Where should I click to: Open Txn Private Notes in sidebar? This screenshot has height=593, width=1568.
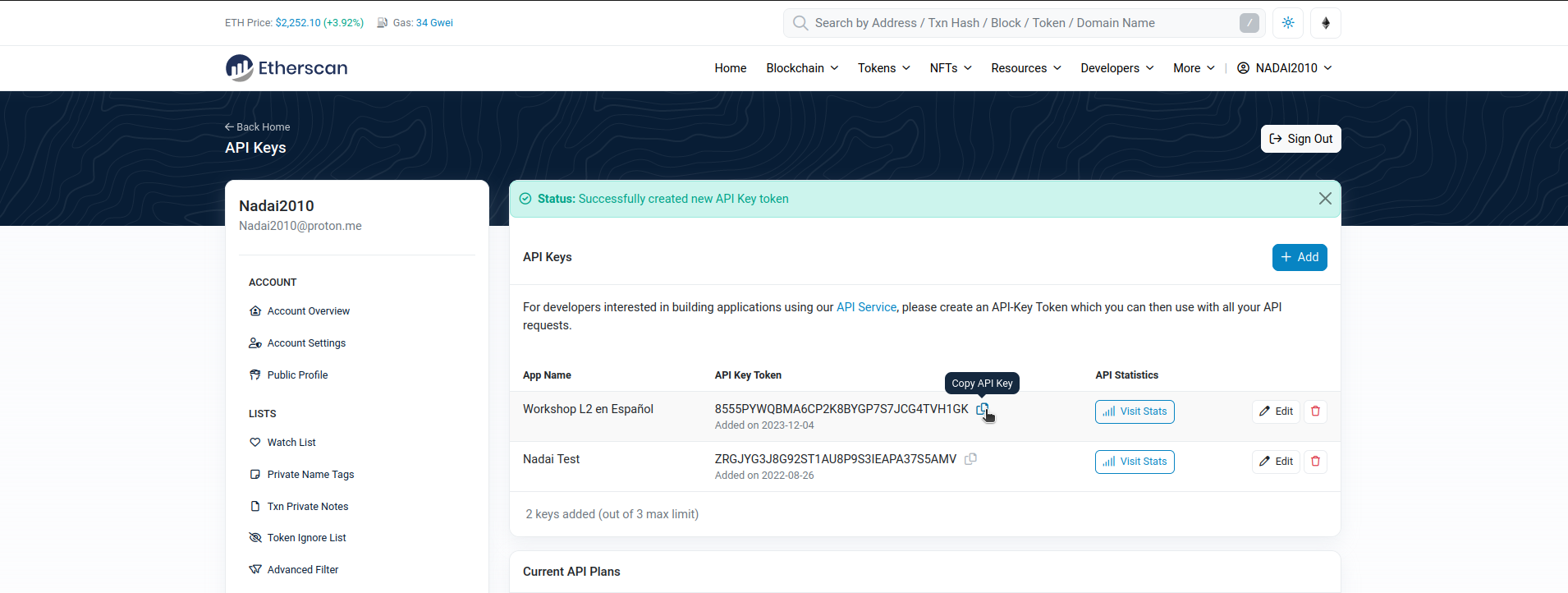tap(299, 507)
